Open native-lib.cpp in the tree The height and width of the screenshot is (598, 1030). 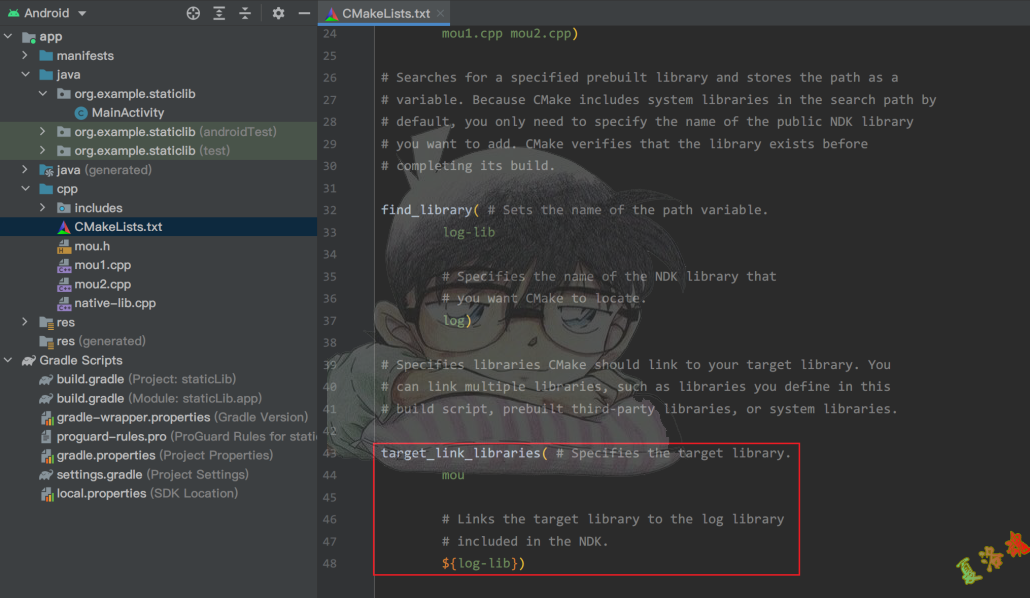click(114, 303)
